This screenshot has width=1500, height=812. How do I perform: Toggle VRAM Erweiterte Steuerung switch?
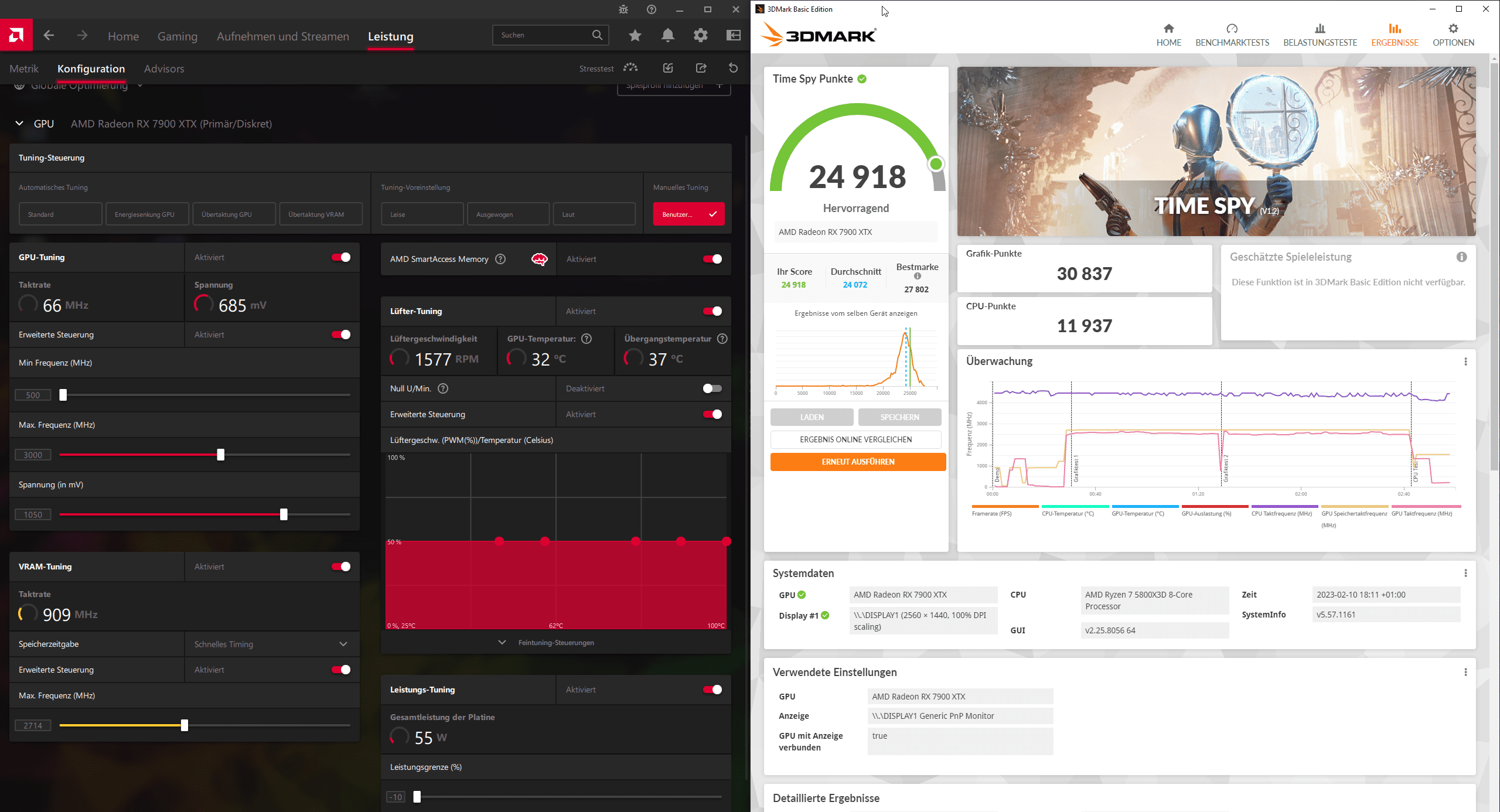pos(341,670)
